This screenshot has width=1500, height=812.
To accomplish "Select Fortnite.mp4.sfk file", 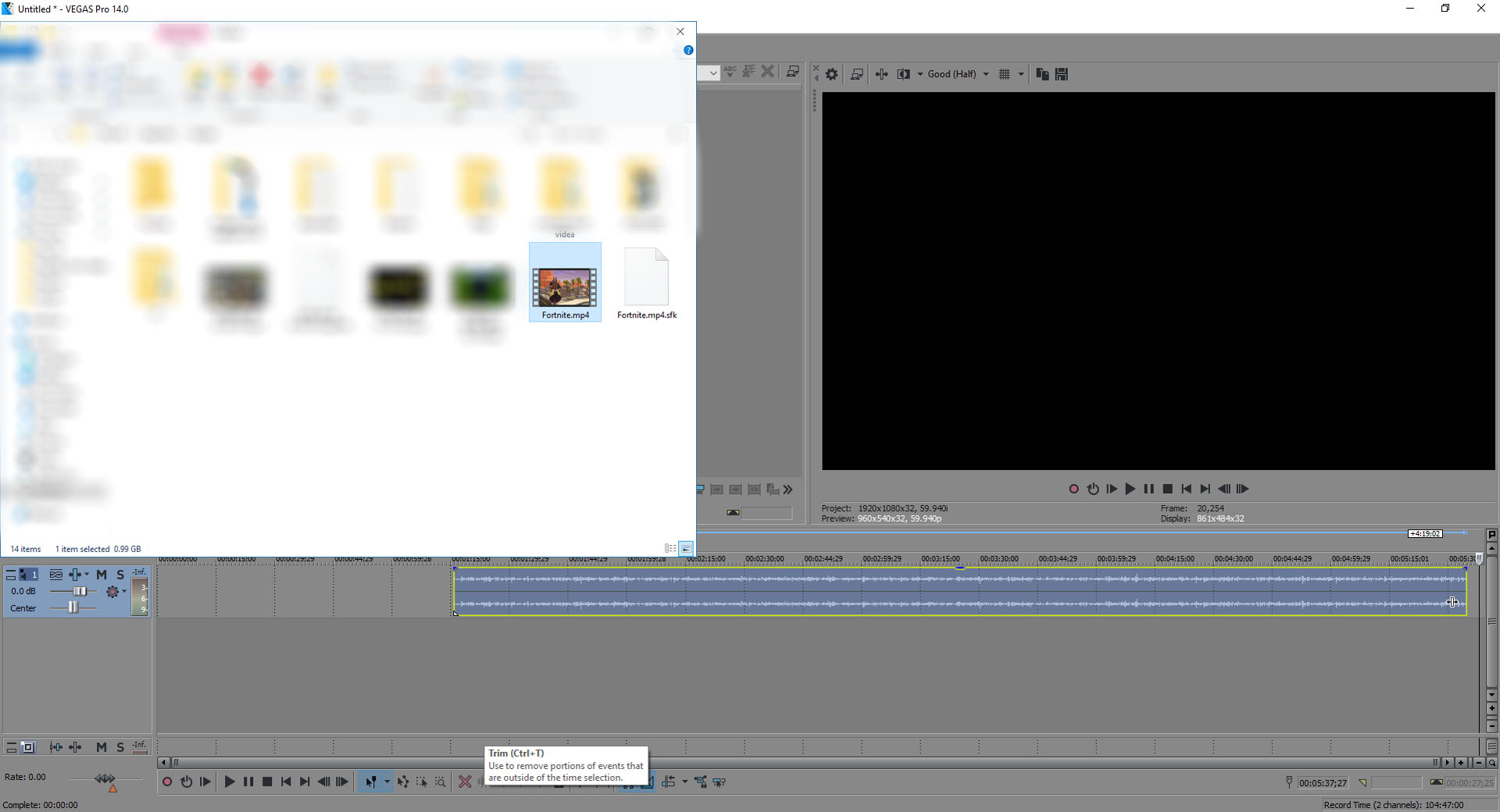I will 647,283.
